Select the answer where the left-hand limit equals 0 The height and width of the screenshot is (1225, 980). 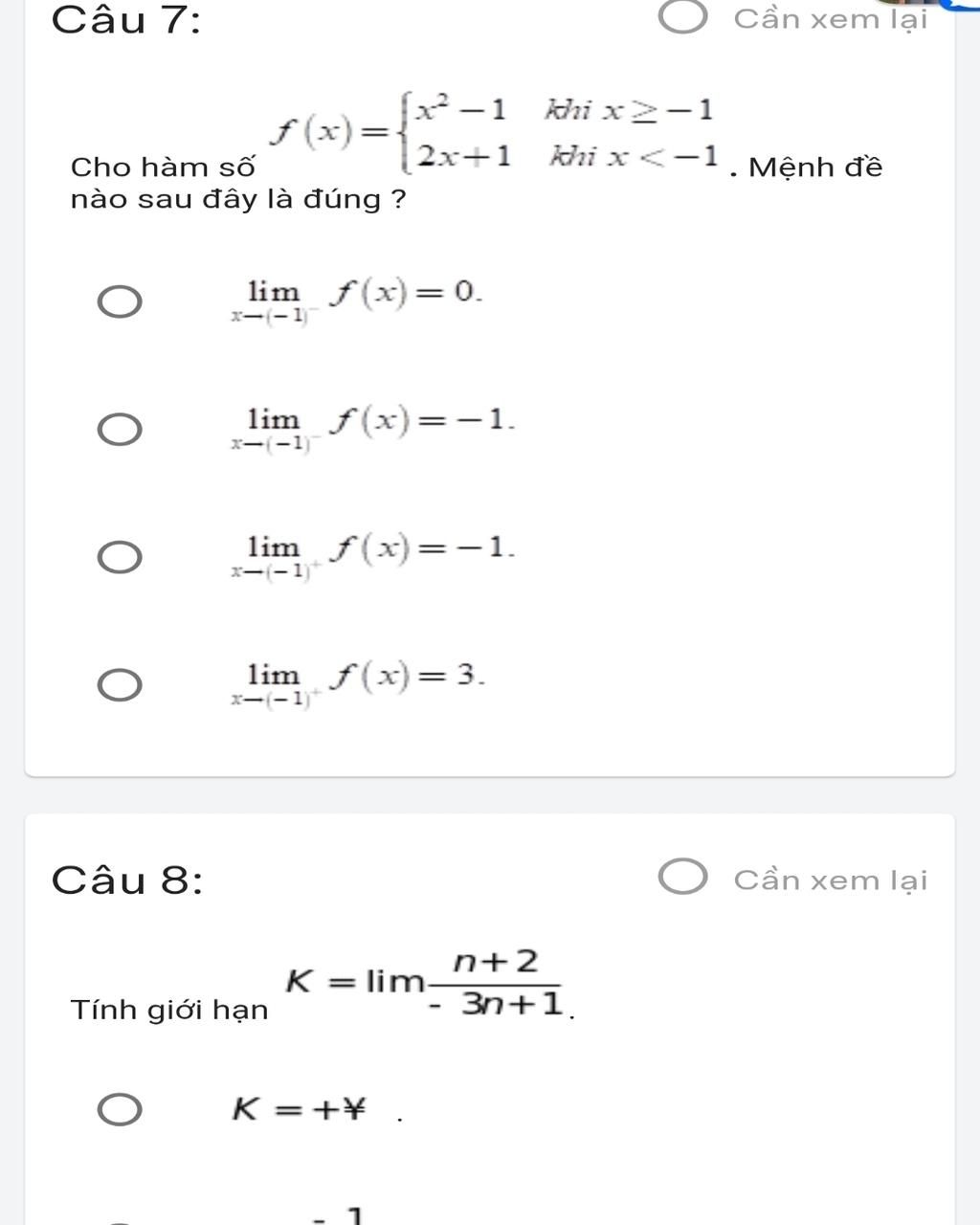point(121,302)
